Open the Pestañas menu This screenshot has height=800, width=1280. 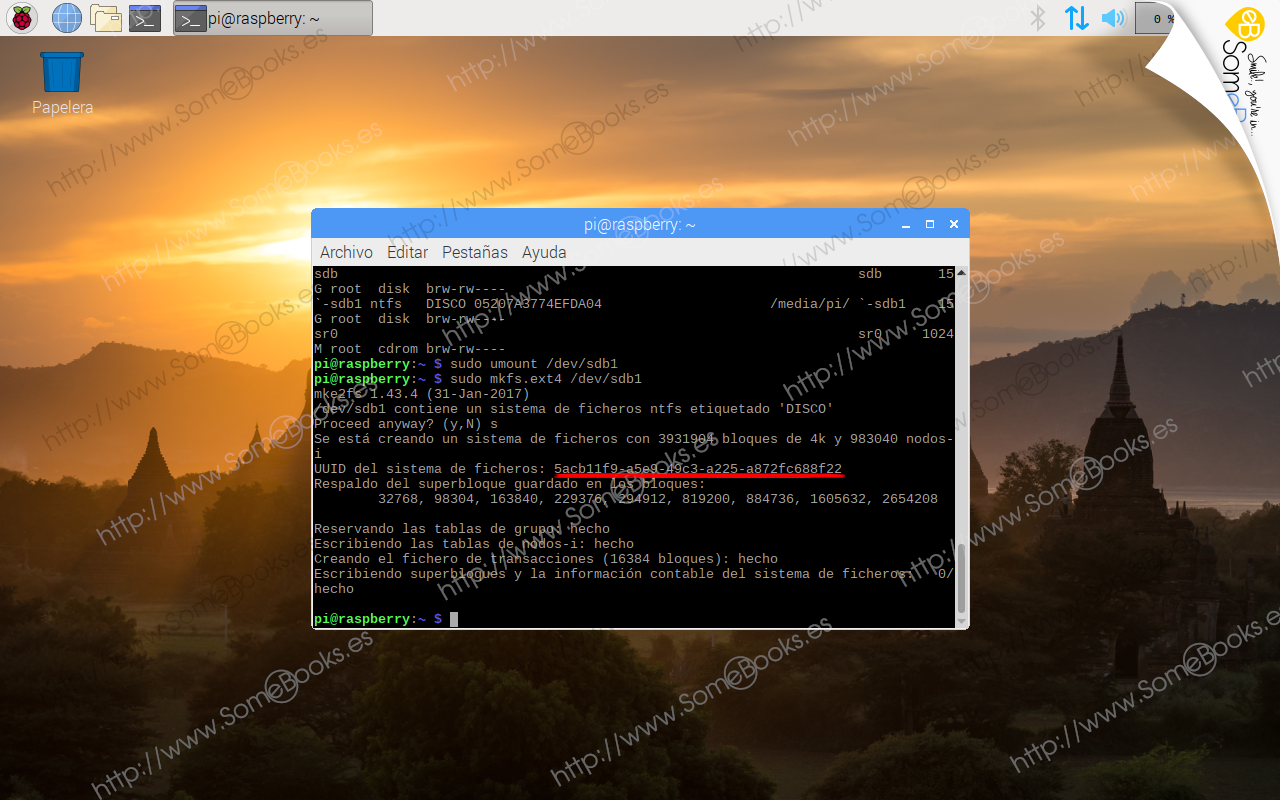click(x=475, y=252)
